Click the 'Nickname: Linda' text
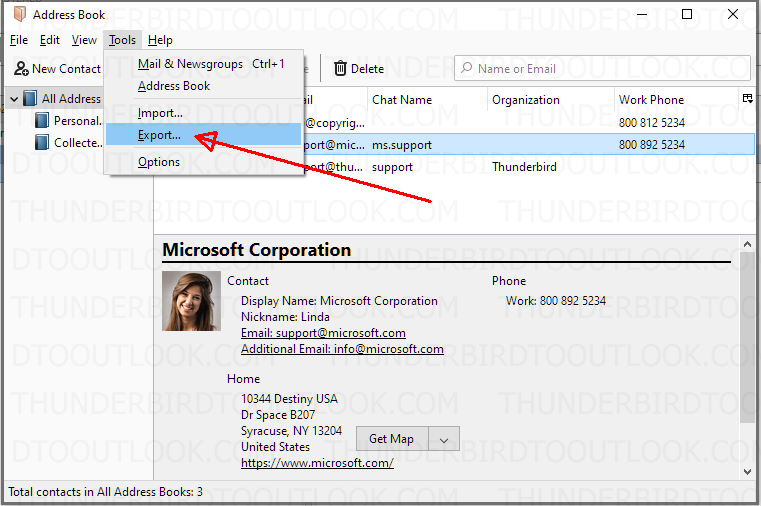Viewport: 761px width, 506px height. pyautogui.click(x=285, y=317)
